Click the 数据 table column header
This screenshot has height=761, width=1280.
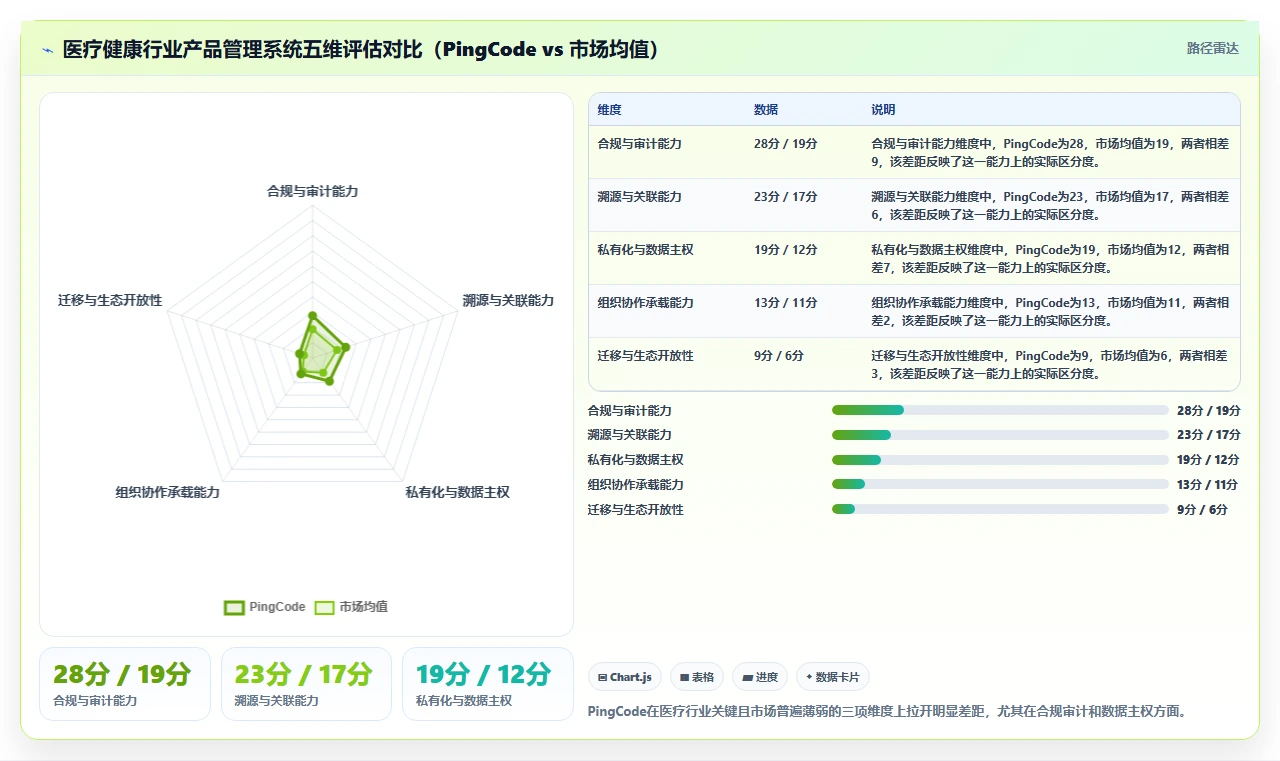766,110
